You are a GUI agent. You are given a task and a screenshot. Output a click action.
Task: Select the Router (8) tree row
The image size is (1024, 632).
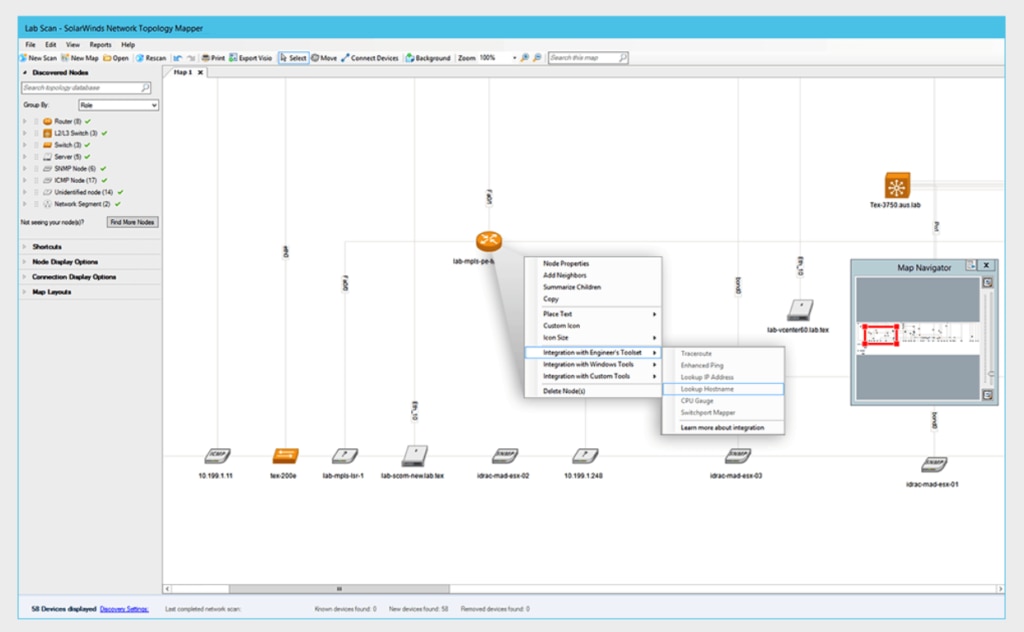(x=67, y=121)
